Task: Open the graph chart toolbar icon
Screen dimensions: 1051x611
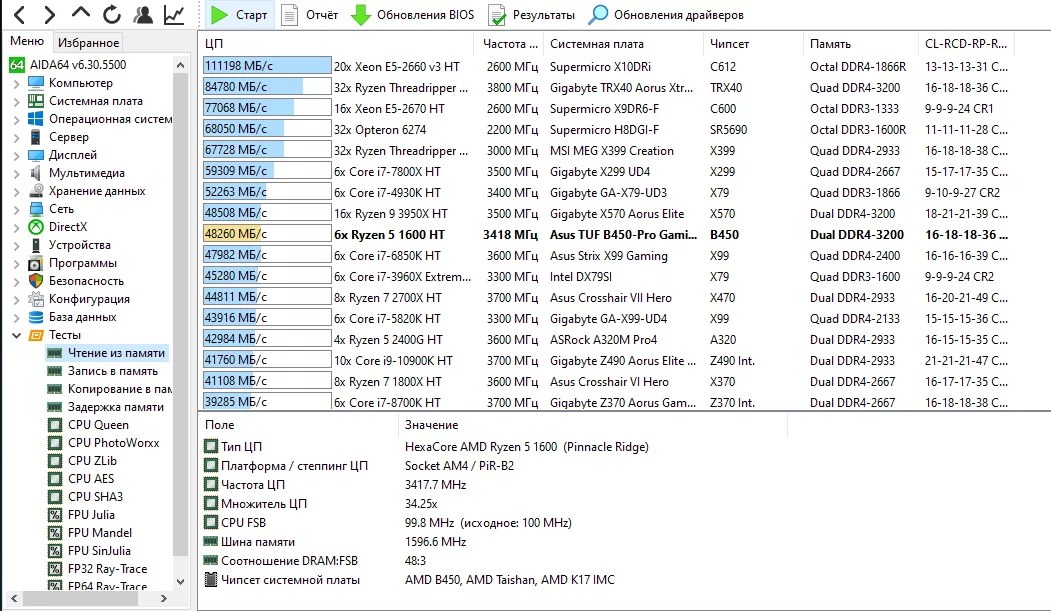Action: point(174,15)
